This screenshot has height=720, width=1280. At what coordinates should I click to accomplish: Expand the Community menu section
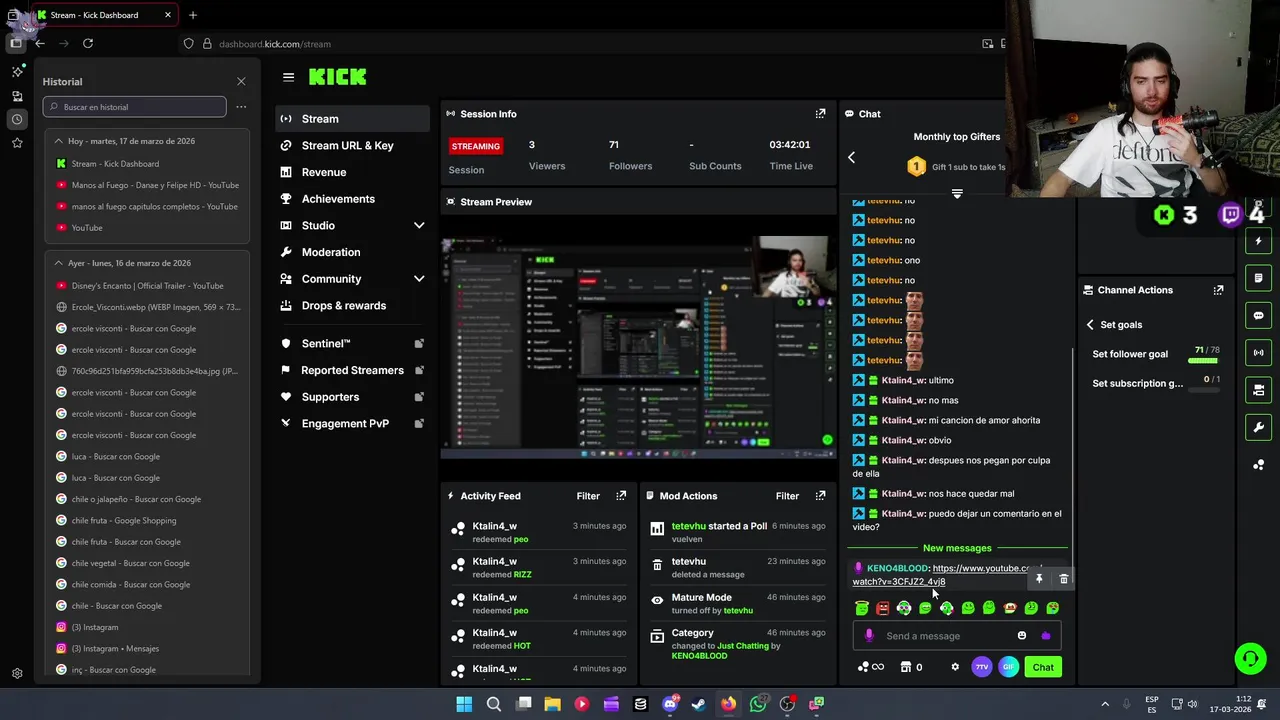coord(419,279)
